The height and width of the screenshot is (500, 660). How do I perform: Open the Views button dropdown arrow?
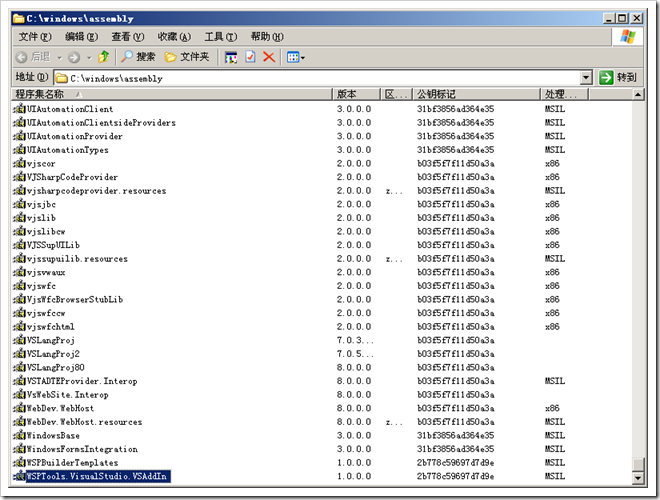(x=303, y=58)
